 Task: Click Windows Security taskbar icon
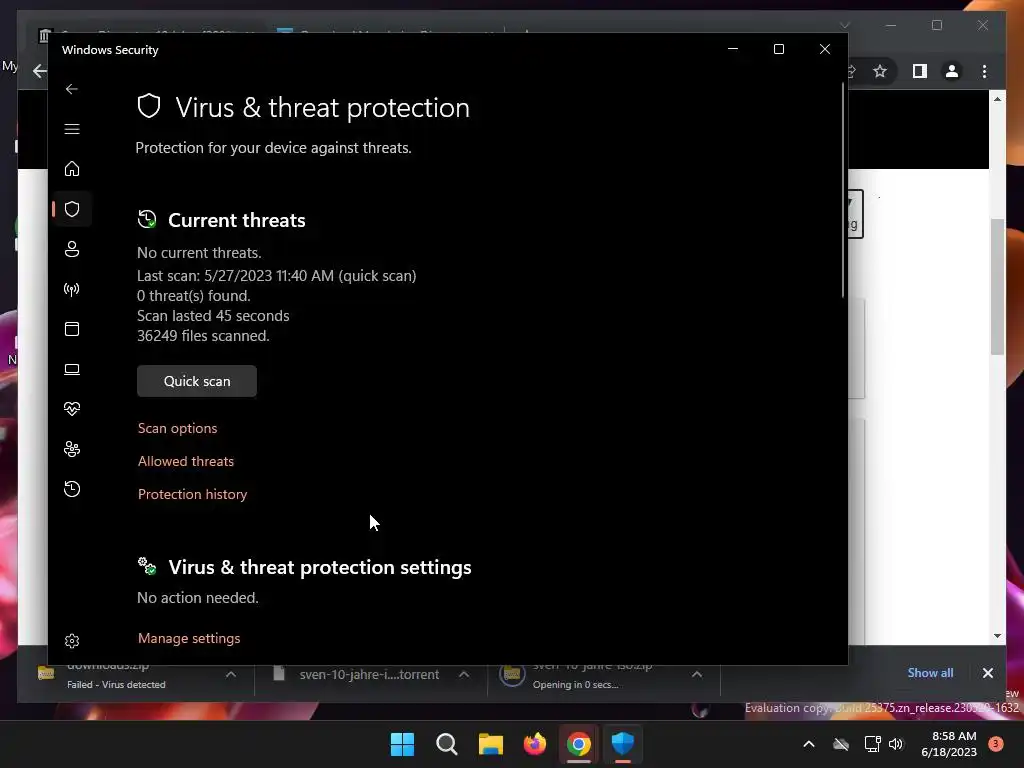point(623,744)
